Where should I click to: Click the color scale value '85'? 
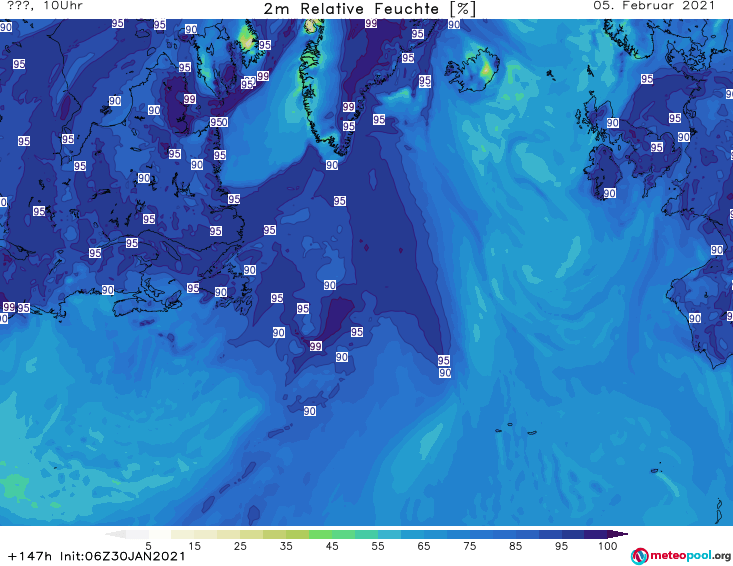pyautogui.click(x=516, y=546)
